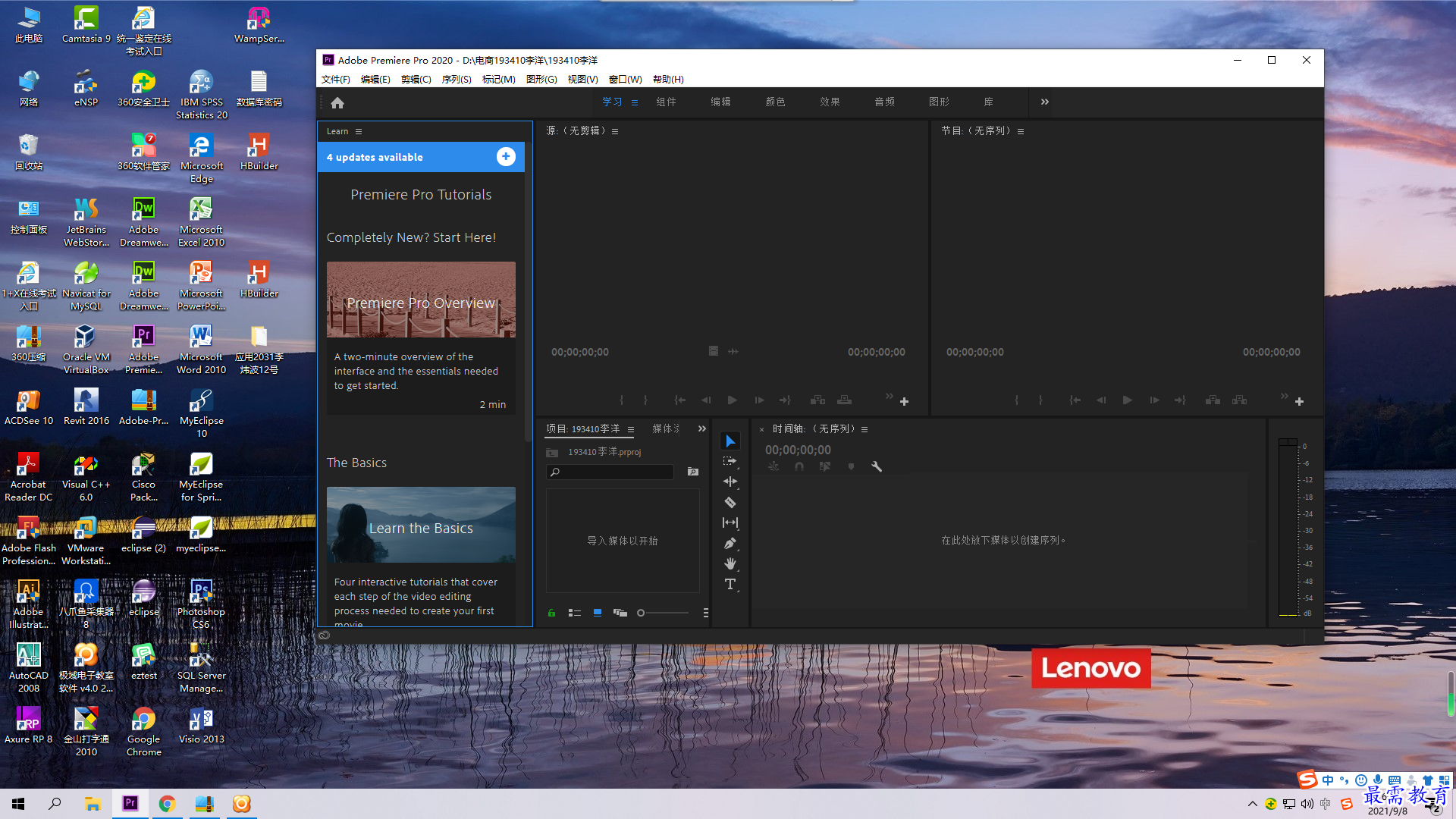Image resolution: width=1456 pixels, height=819 pixels.
Task: Expand Source monitor transport overflow chevrons
Action: pyautogui.click(x=890, y=396)
